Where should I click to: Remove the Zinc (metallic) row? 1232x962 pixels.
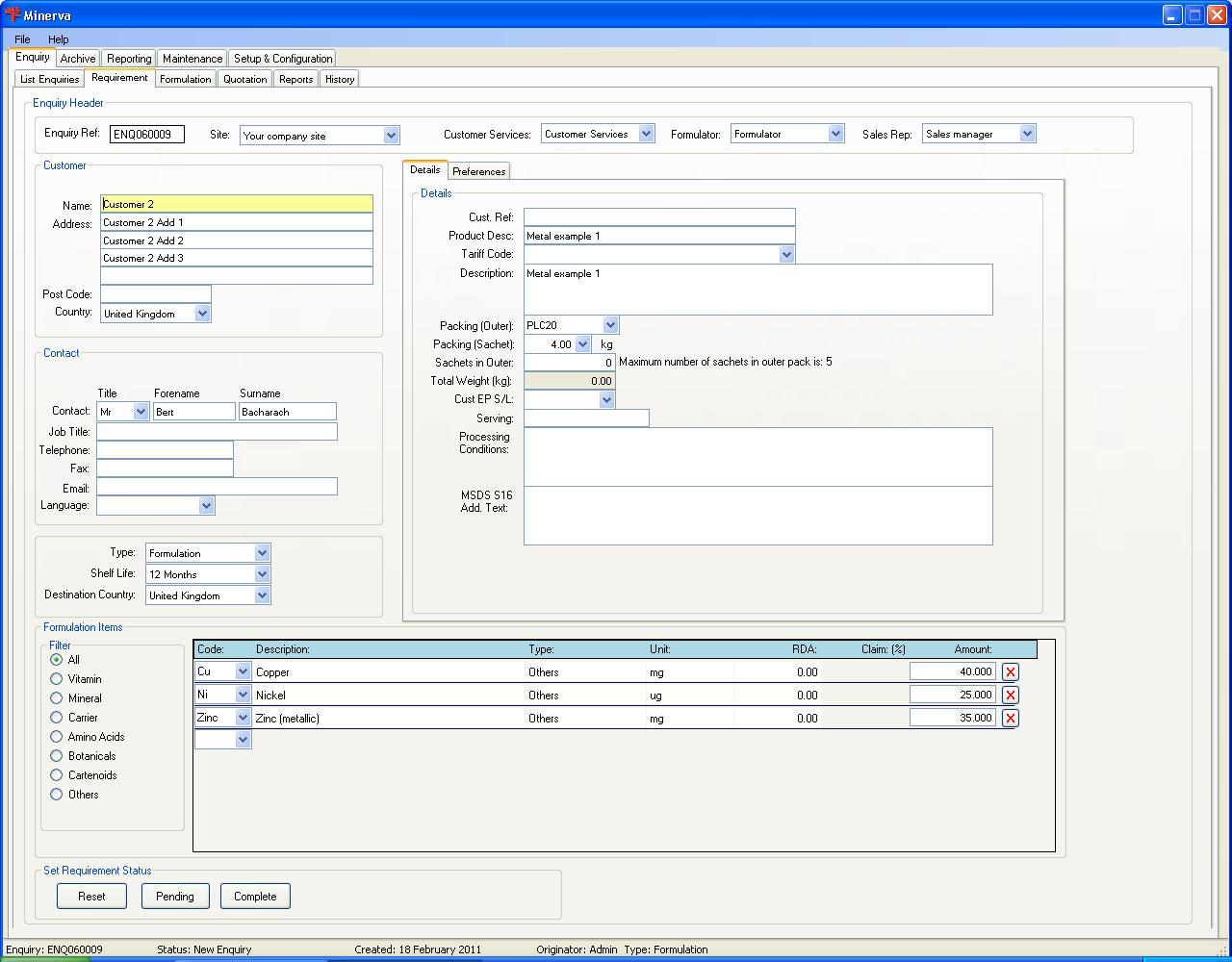[1011, 719]
